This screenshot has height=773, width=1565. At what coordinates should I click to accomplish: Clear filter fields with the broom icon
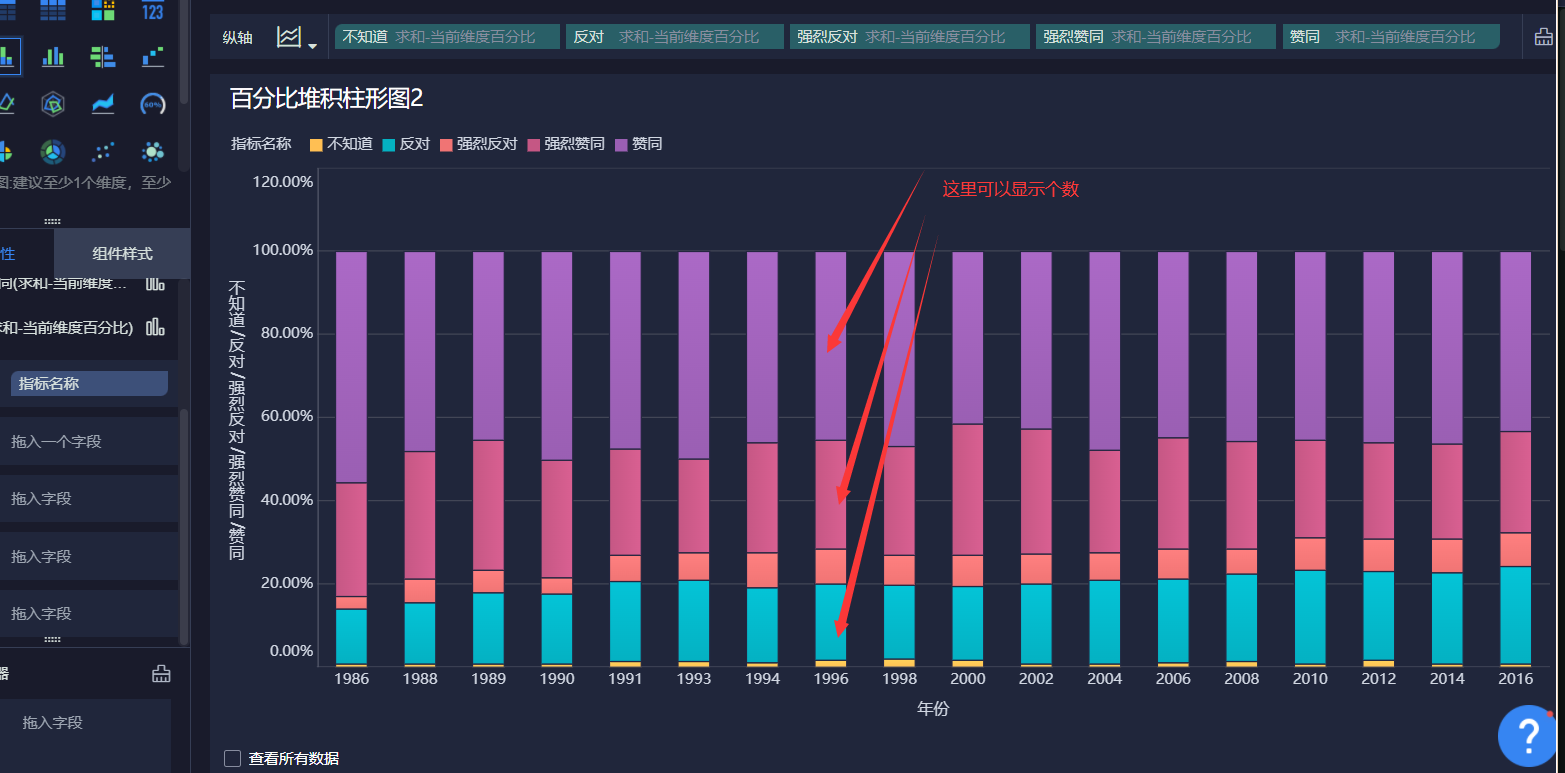[x=161, y=674]
